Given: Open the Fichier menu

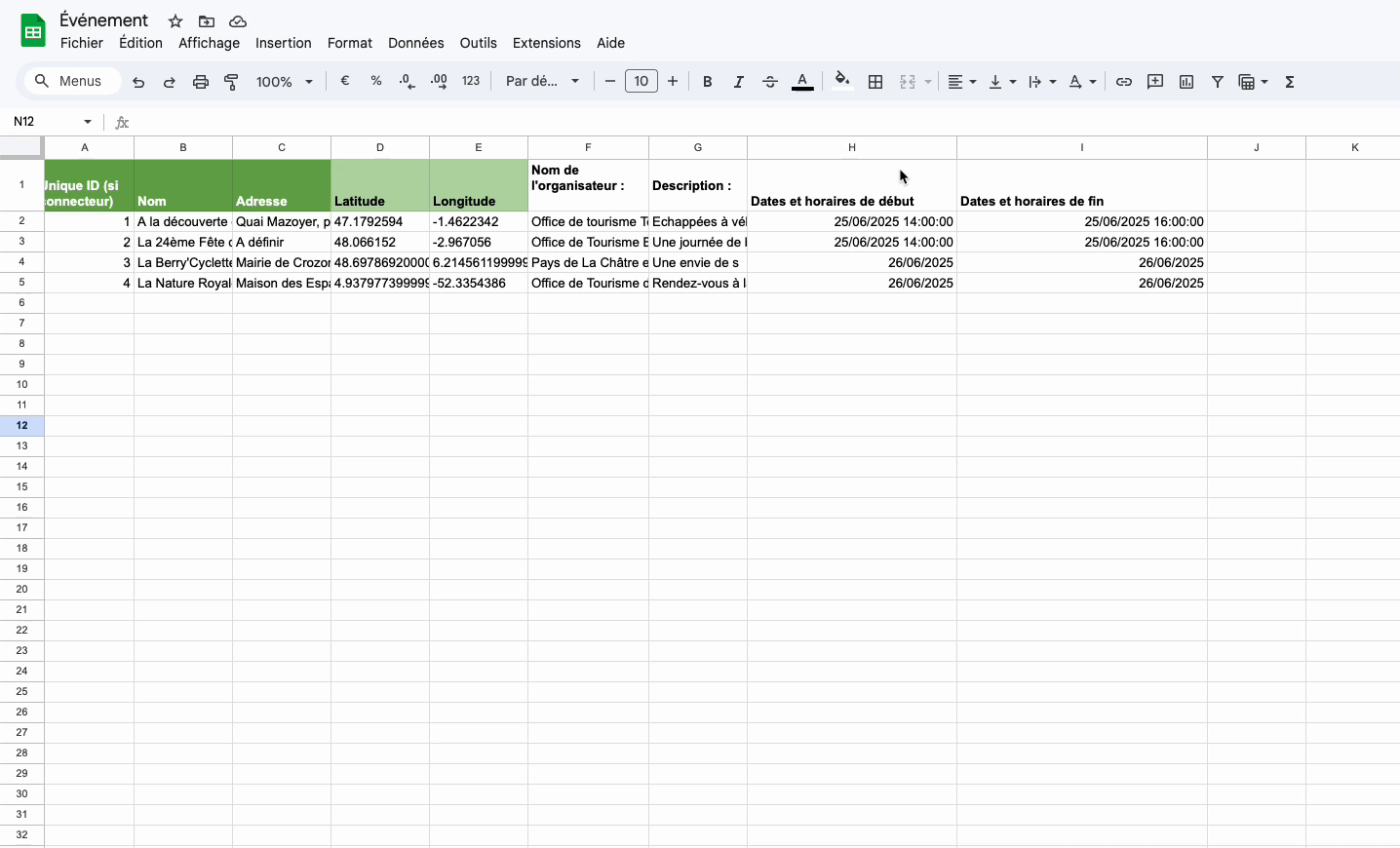Looking at the screenshot, I should 82,43.
